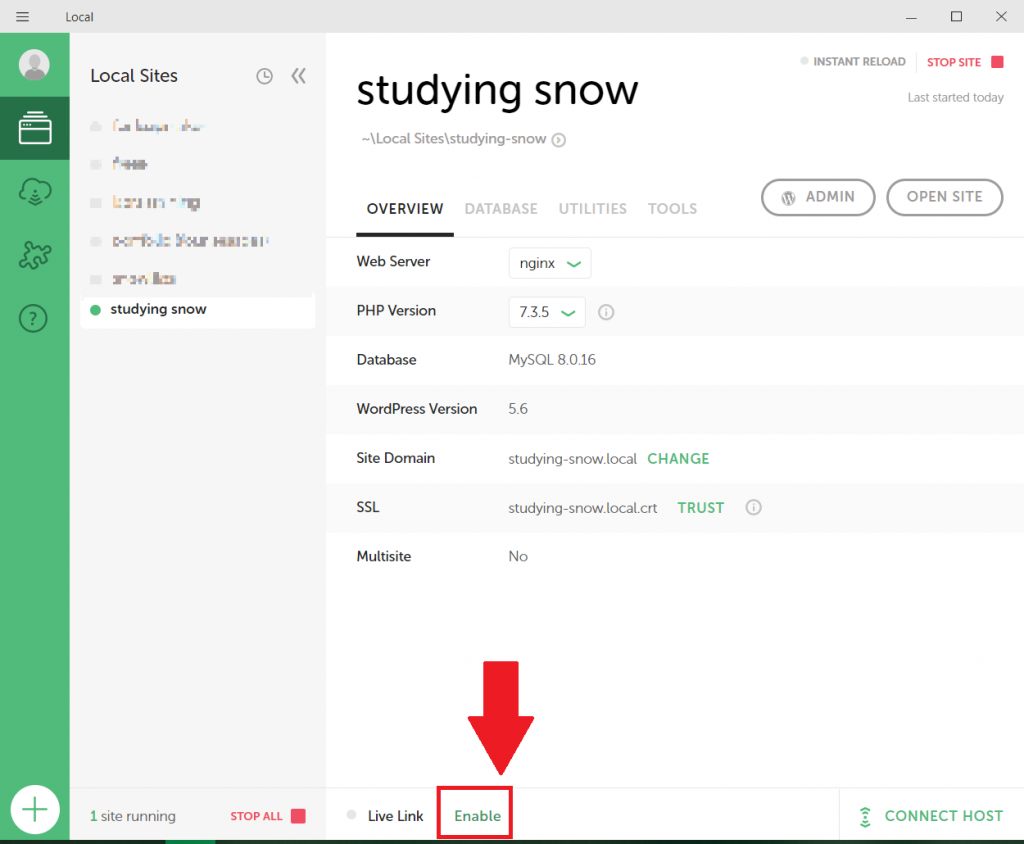Open the Cloud Backups sidebar icon
This screenshot has height=844, width=1024.
click(35, 192)
